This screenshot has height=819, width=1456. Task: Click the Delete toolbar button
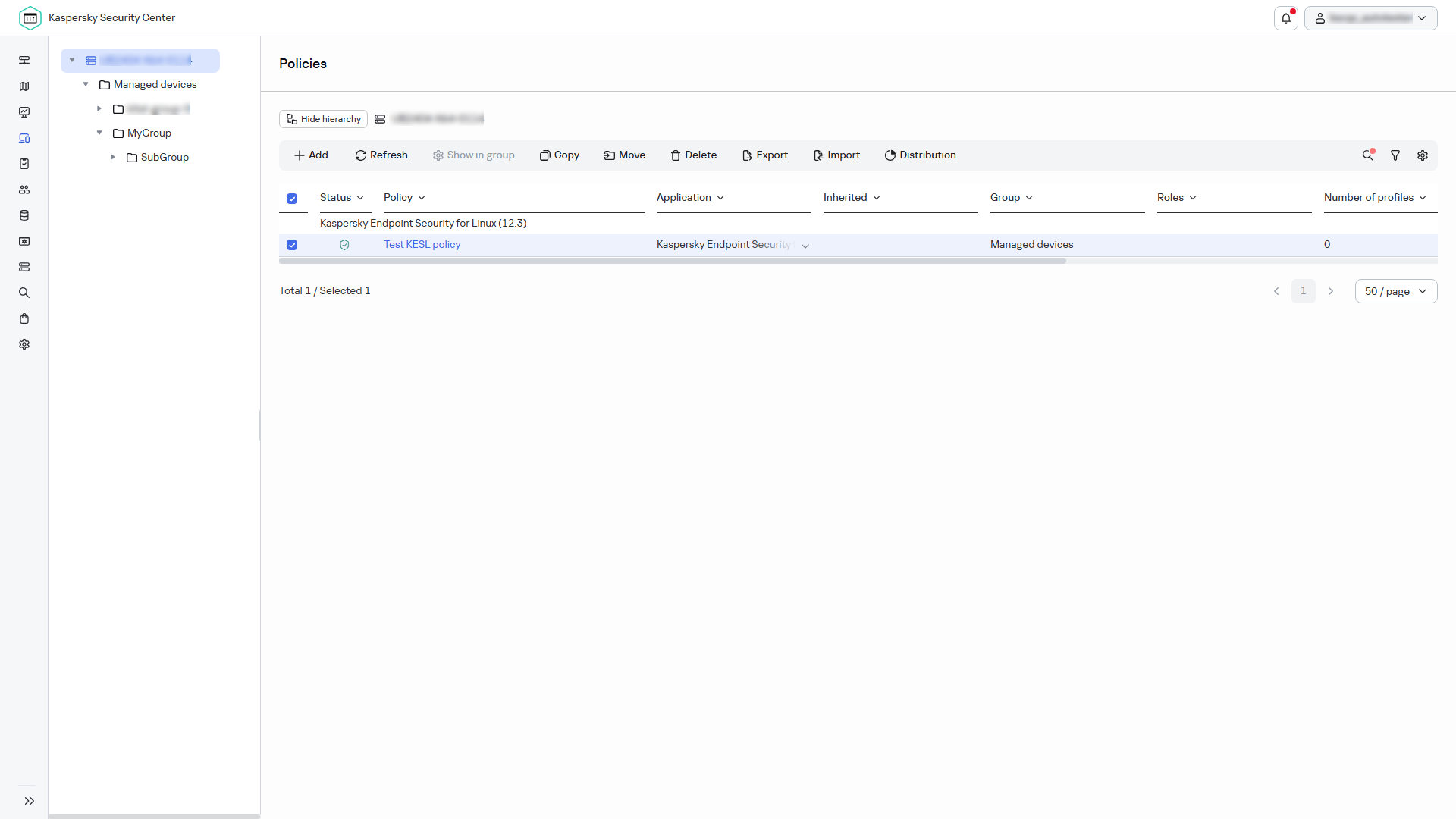coord(694,155)
